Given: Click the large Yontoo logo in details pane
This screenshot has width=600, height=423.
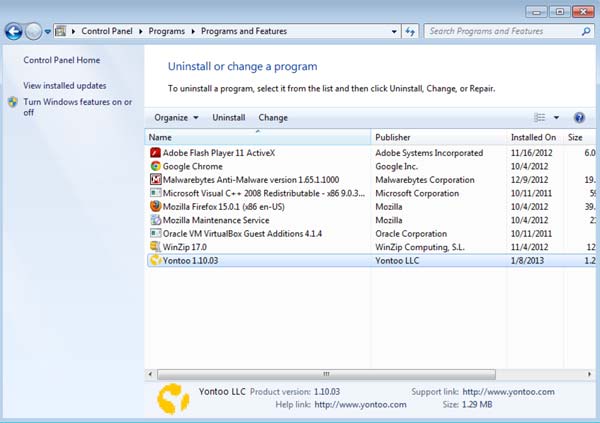Looking at the screenshot, I should coord(173,399).
